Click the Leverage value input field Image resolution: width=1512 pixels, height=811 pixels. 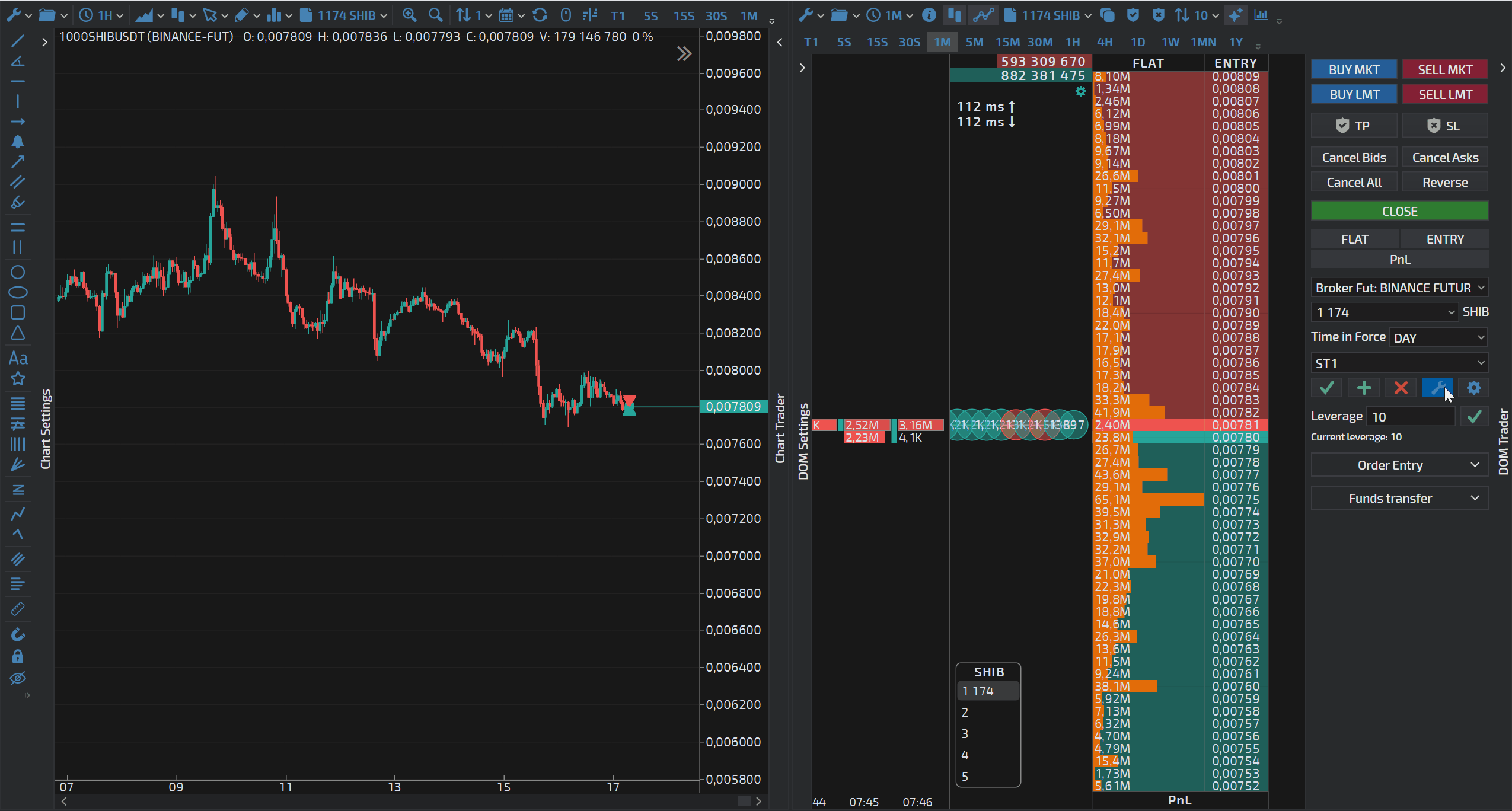[x=1410, y=417]
